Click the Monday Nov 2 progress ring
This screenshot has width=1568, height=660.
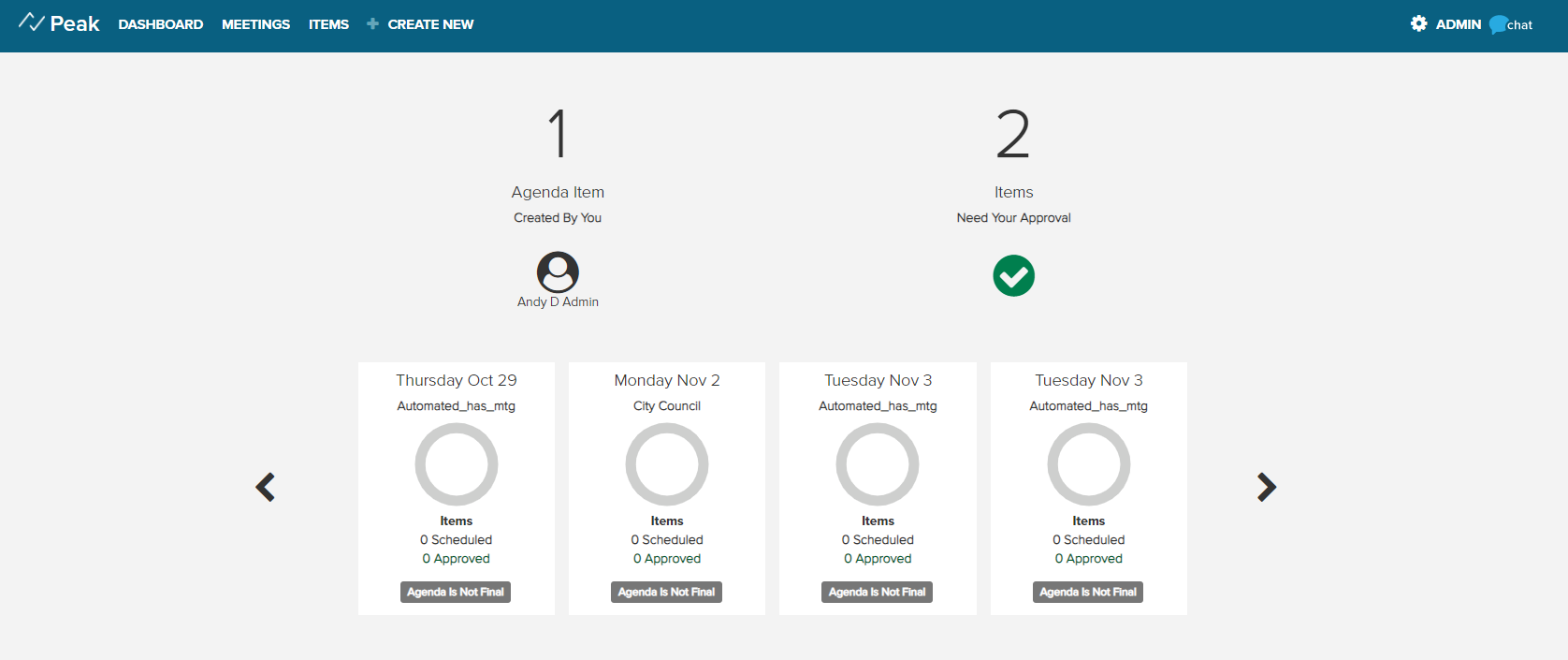pyautogui.click(x=667, y=464)
